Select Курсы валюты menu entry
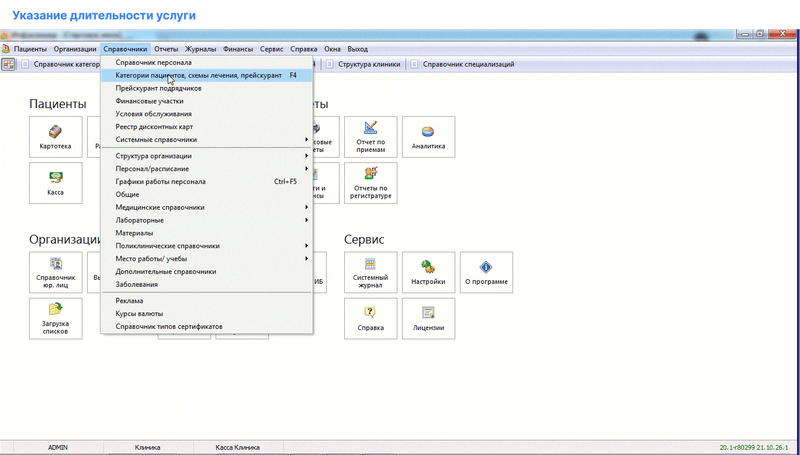This screenshot has height=455, width=800. [x=207, y=314]
